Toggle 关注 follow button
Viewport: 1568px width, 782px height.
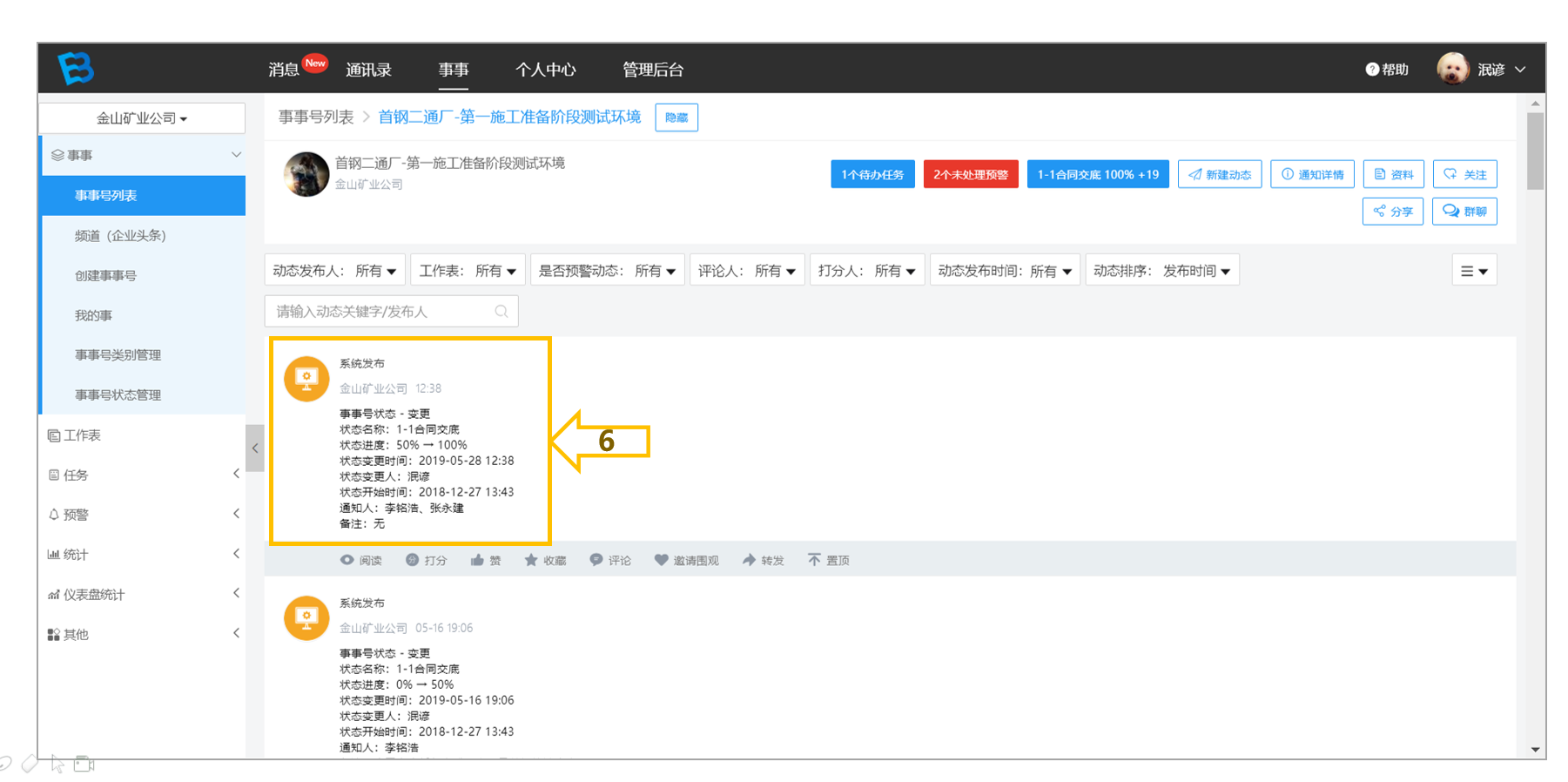[x=1465, y=174]
